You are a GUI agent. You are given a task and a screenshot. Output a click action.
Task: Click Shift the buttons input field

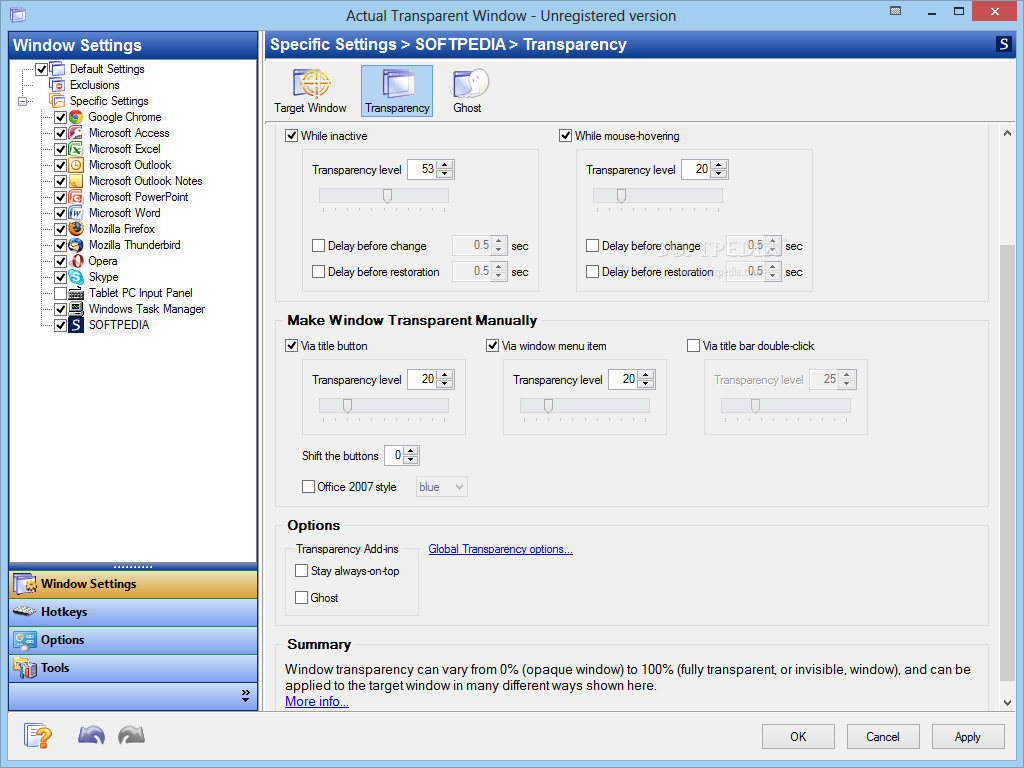point(394,455)
